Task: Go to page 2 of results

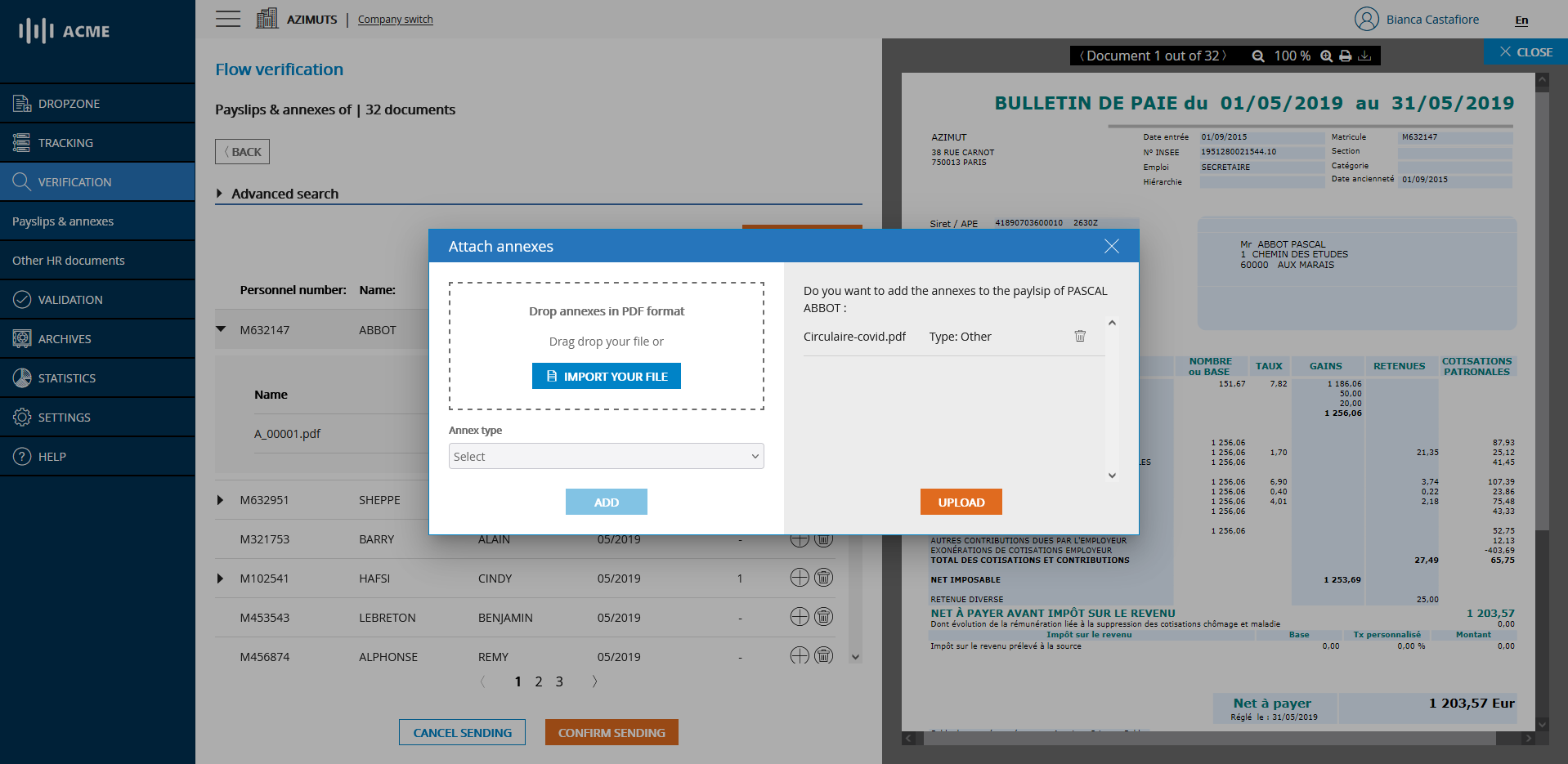Action: [x=539, y=681]
